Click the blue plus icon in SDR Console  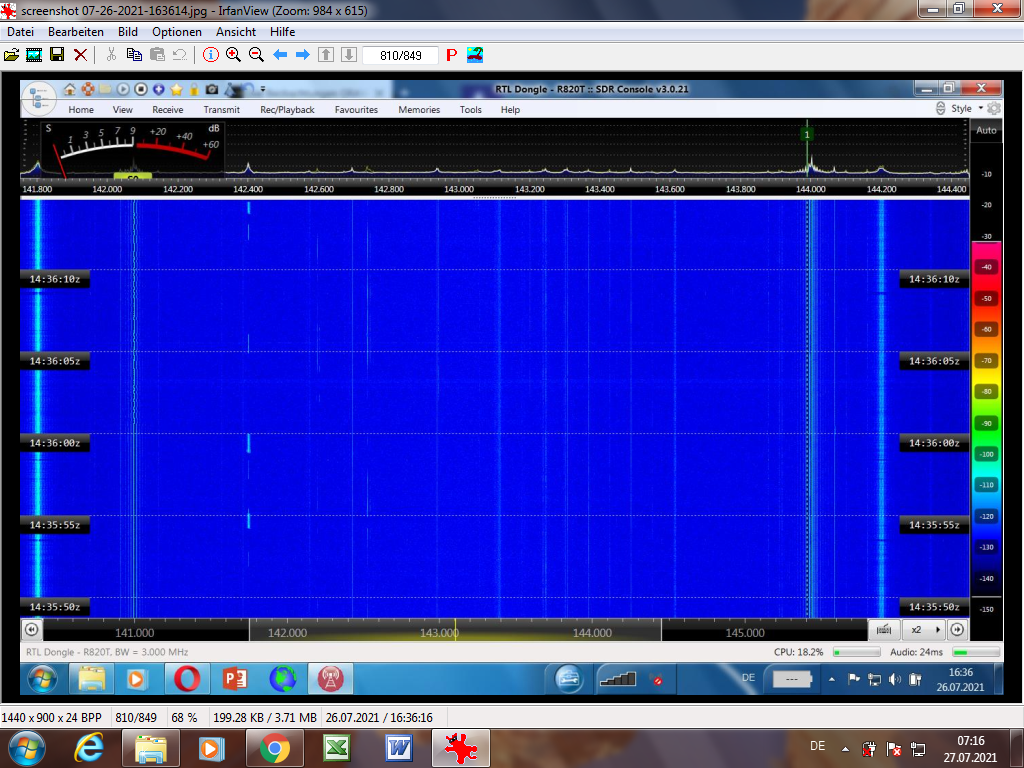(158, 89)
